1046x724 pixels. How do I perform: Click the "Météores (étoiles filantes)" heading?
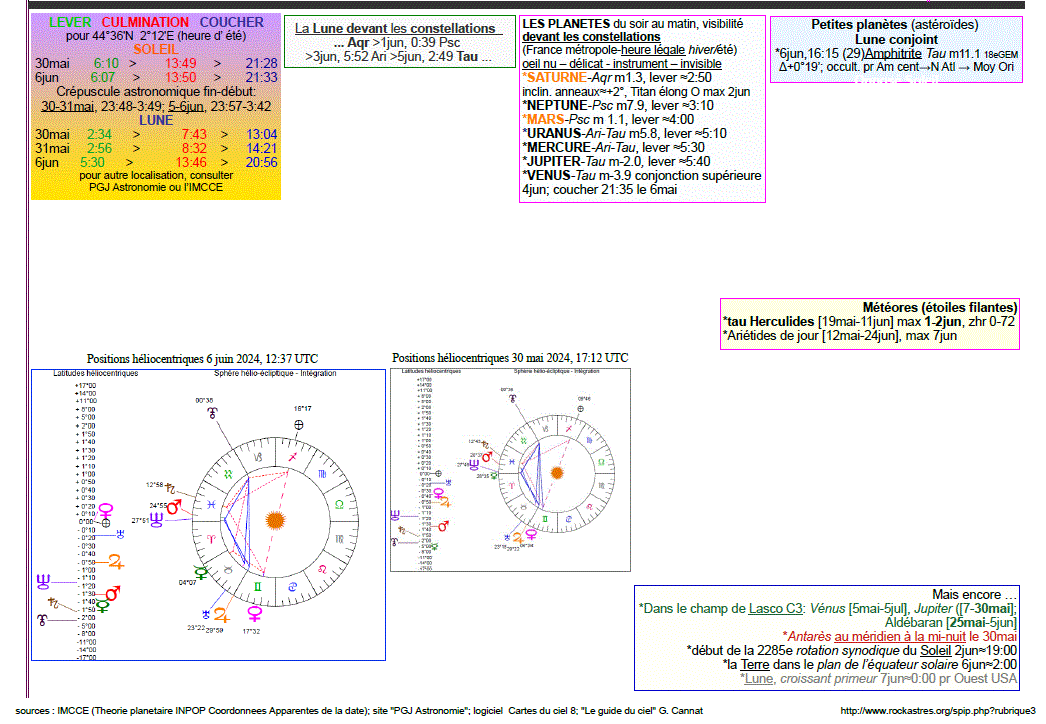coord(940,308)
